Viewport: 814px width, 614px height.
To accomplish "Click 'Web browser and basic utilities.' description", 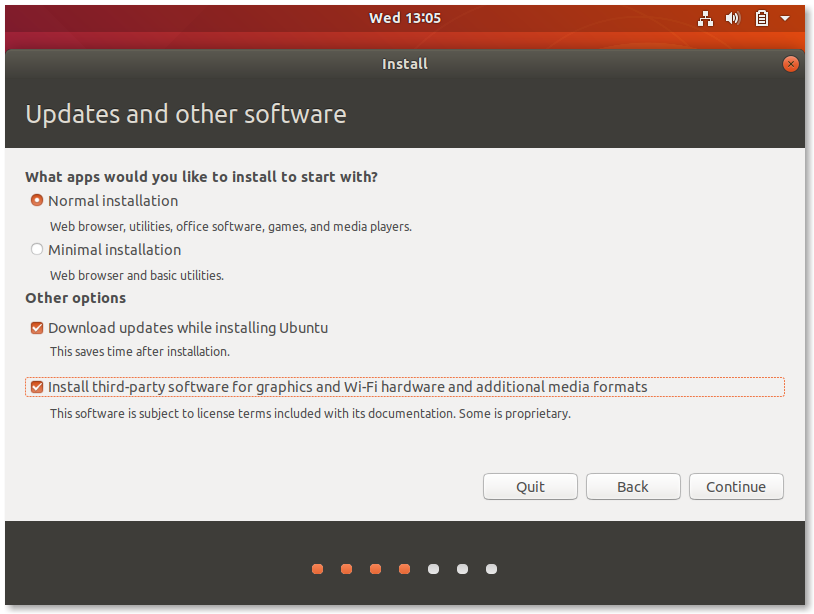I will coord(137,276).
